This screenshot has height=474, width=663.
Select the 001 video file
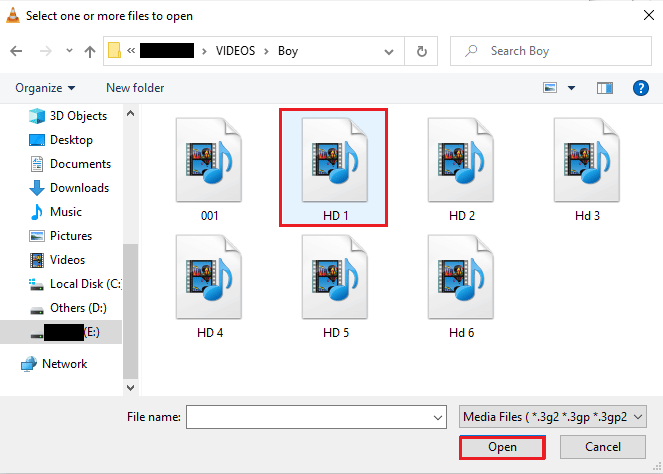pos(209,168)
